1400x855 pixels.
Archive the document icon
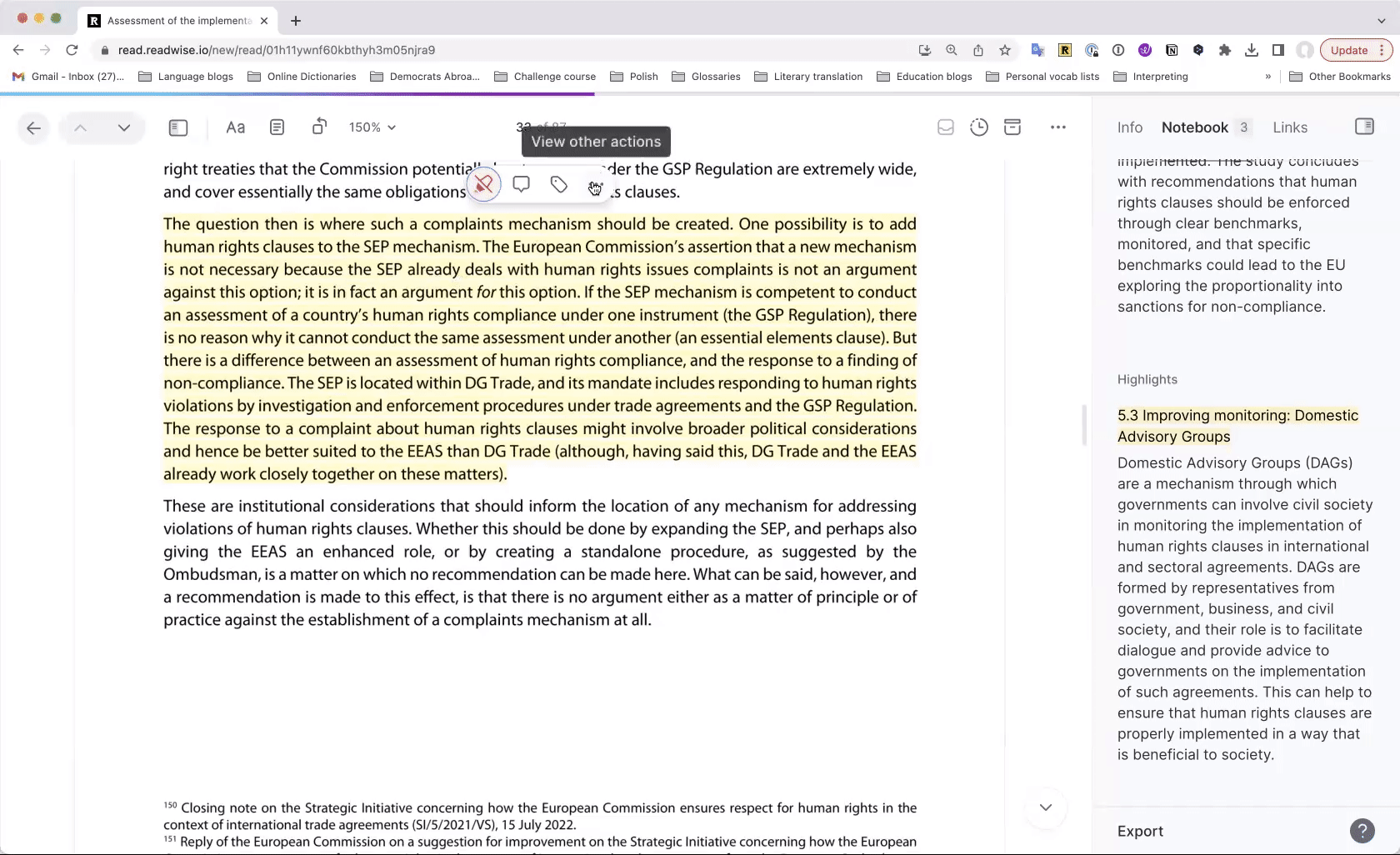[1012, 127]
